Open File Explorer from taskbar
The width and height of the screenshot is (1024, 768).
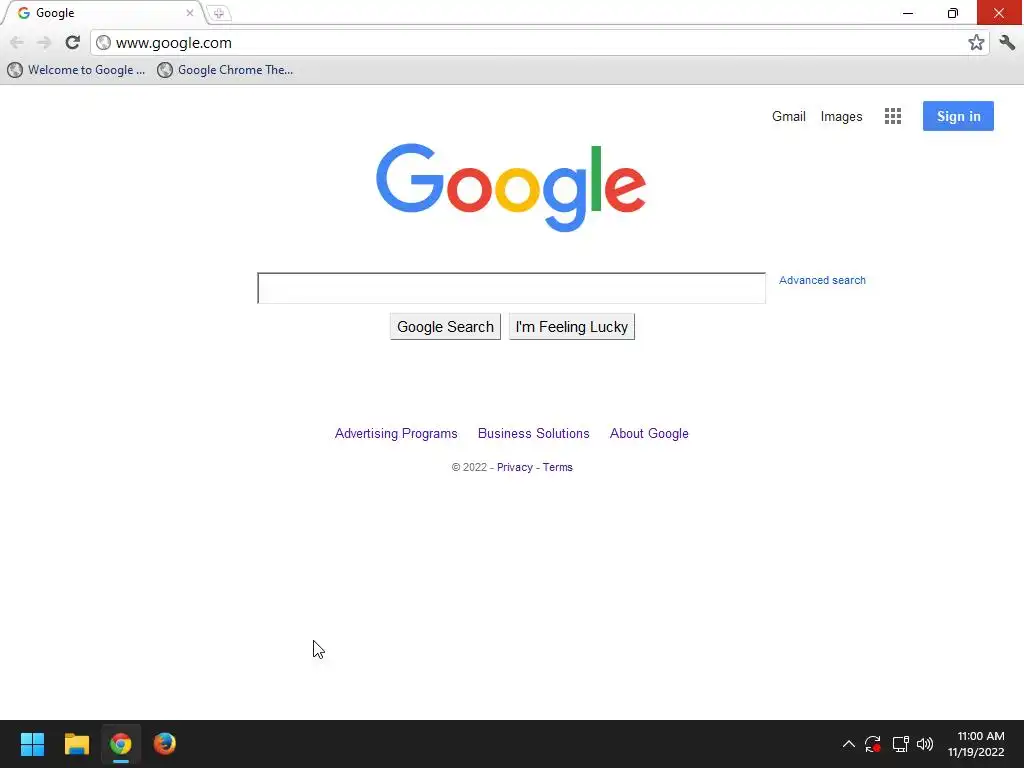point(76,744)
